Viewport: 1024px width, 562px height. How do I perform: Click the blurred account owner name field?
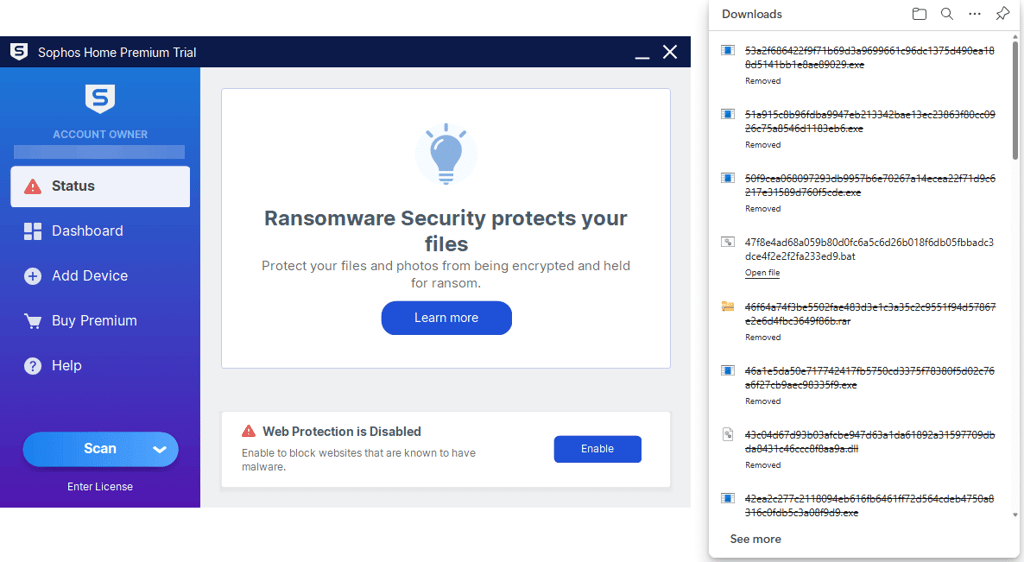coord(99,152)
